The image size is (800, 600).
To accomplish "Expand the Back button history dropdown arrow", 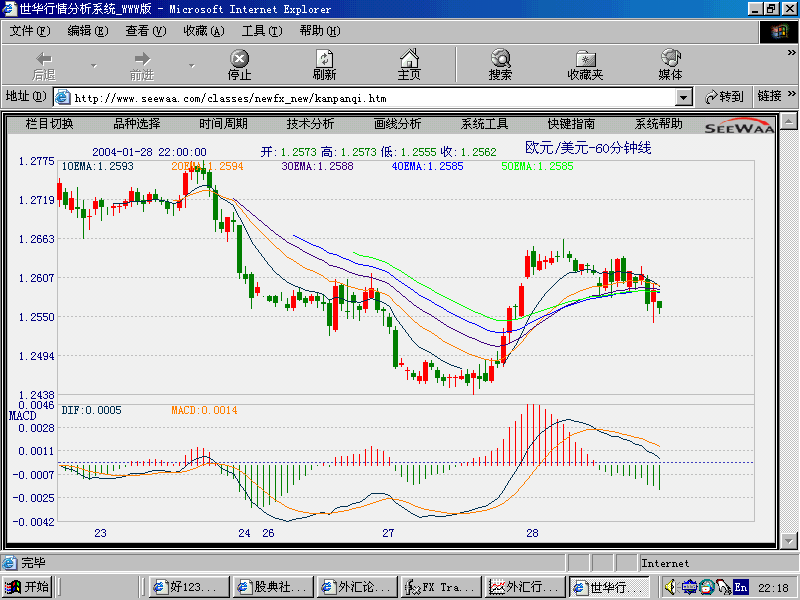I will point(94,66).
